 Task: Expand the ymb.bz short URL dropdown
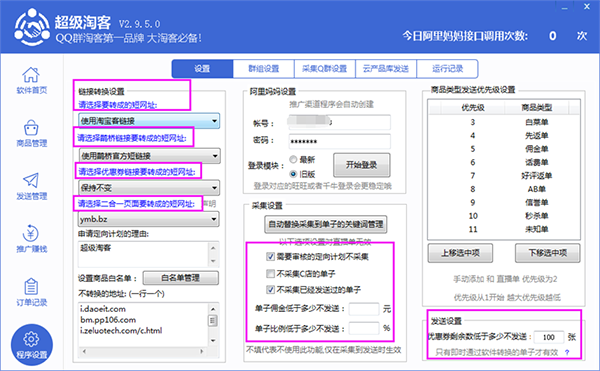click(x=149, y=219)
